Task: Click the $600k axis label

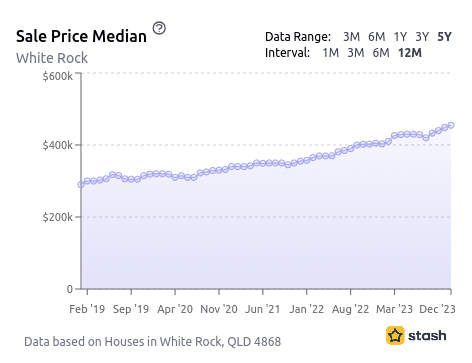Action: tap(57, 76)
